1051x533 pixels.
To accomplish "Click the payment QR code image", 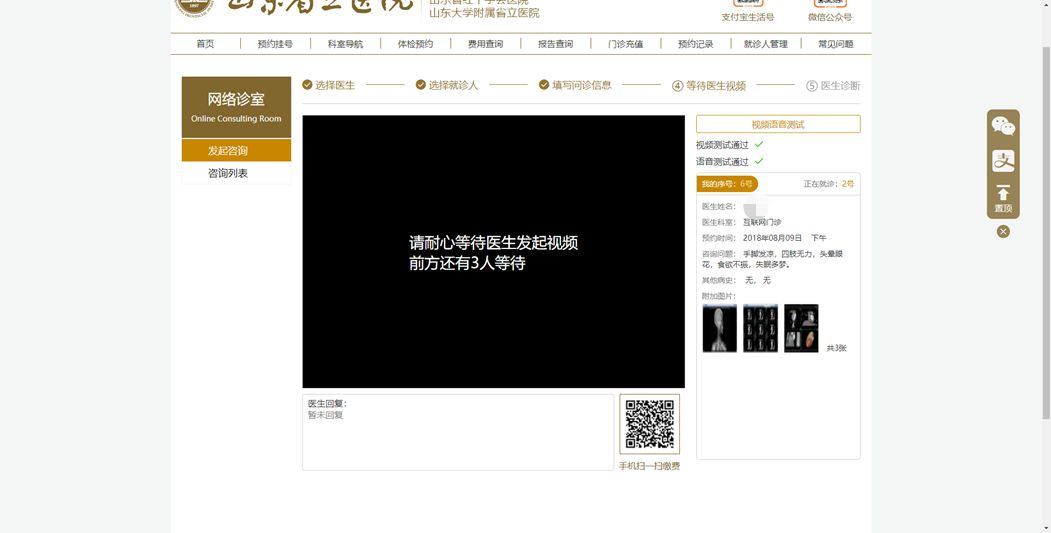I will [x=649, y=425].
